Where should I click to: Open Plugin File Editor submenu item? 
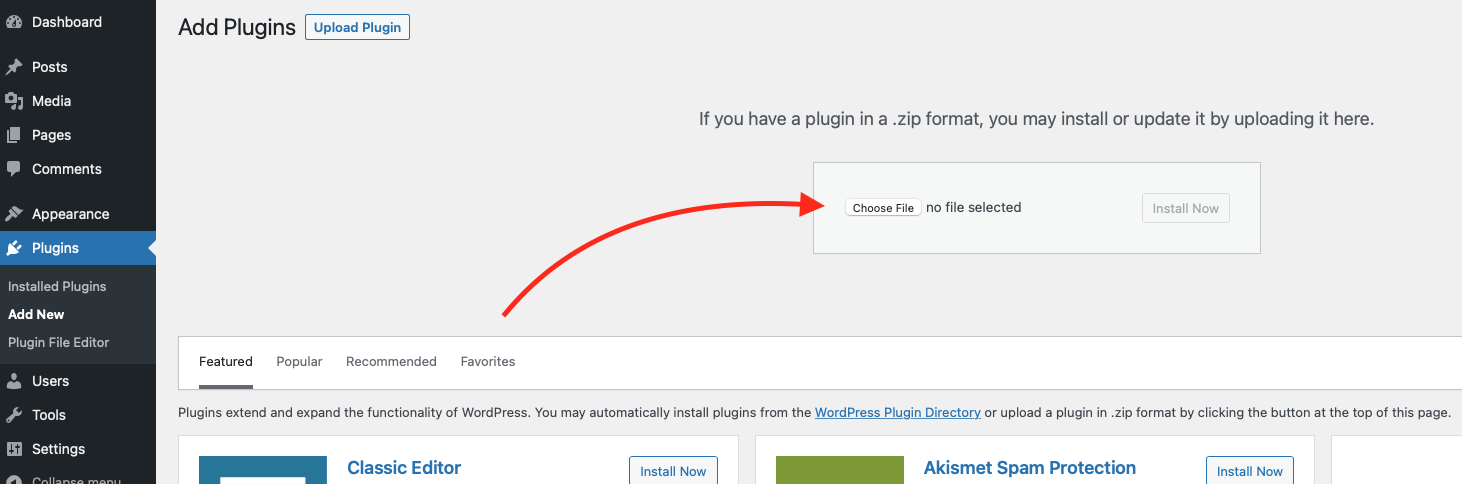pos(59,342)
